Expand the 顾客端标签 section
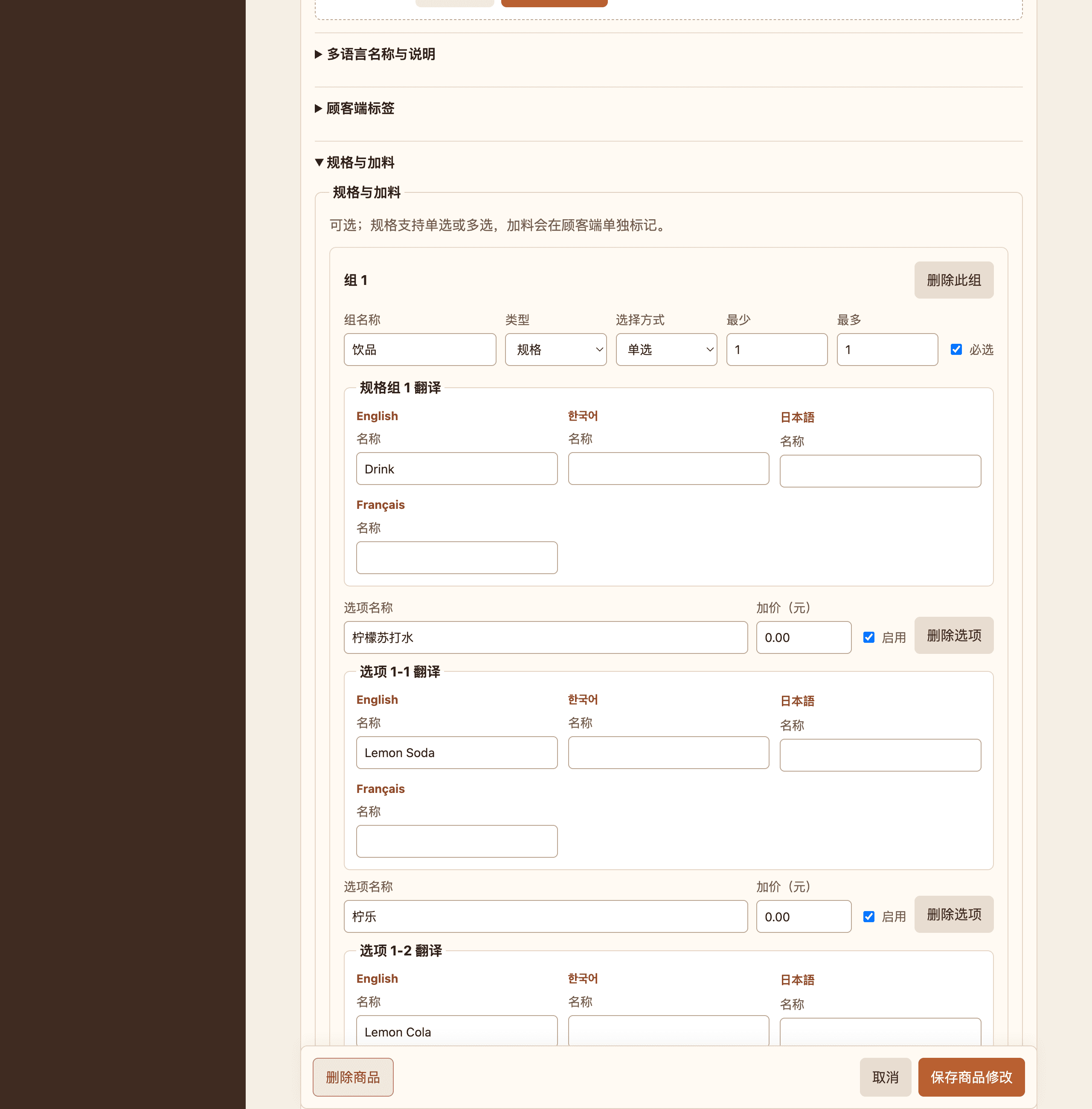The width and height of the screenshot is (1092, 1109). click(354, 108)
